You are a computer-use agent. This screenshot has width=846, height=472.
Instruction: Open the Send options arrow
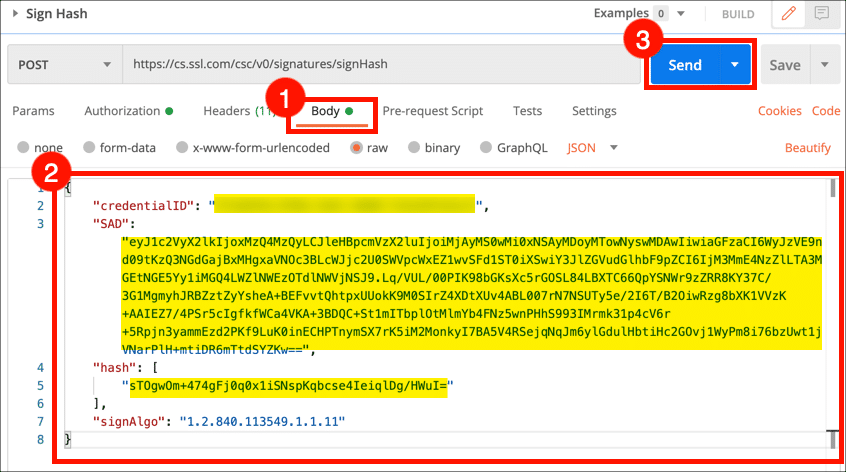735,65
